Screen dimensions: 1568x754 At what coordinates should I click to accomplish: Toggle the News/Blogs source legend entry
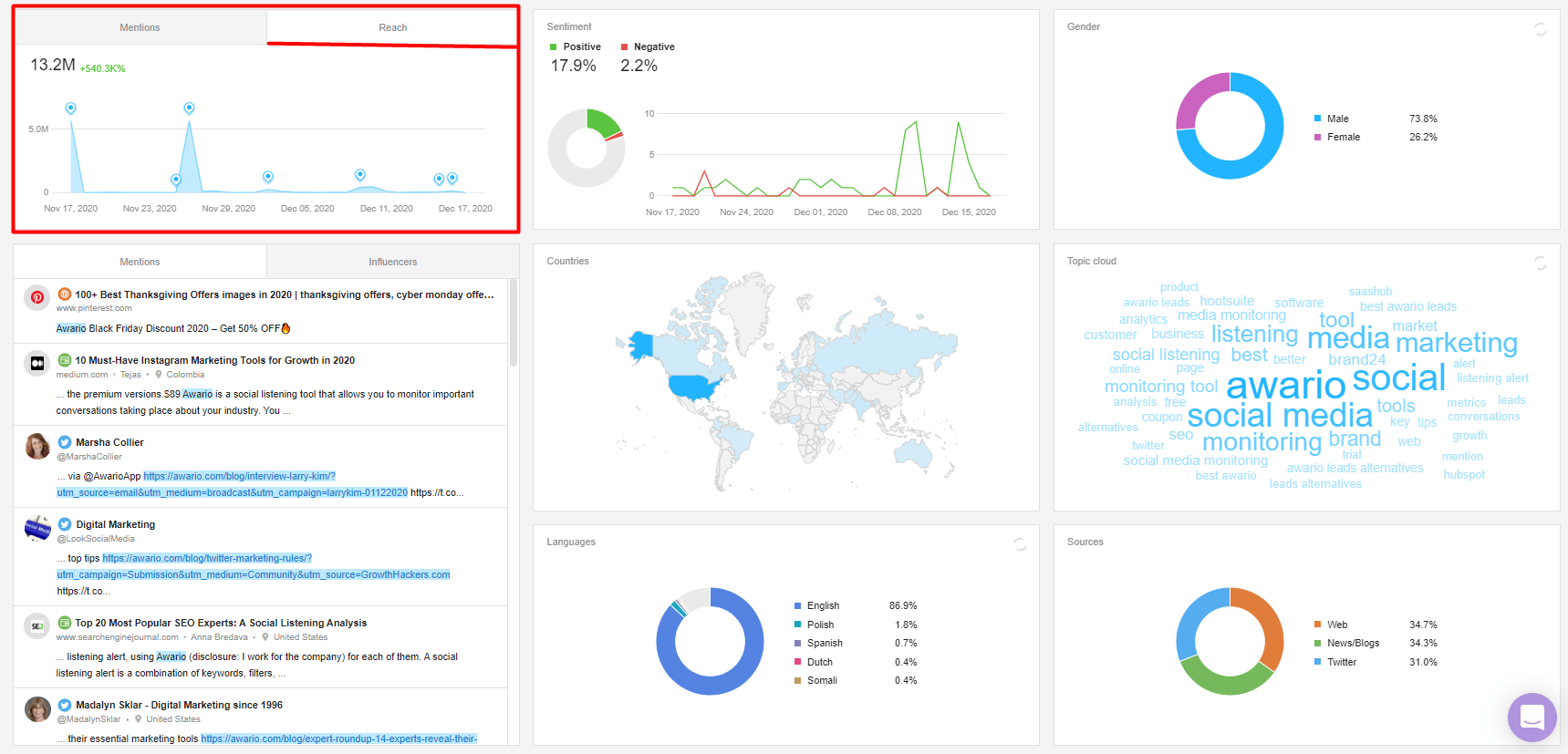1346,643
